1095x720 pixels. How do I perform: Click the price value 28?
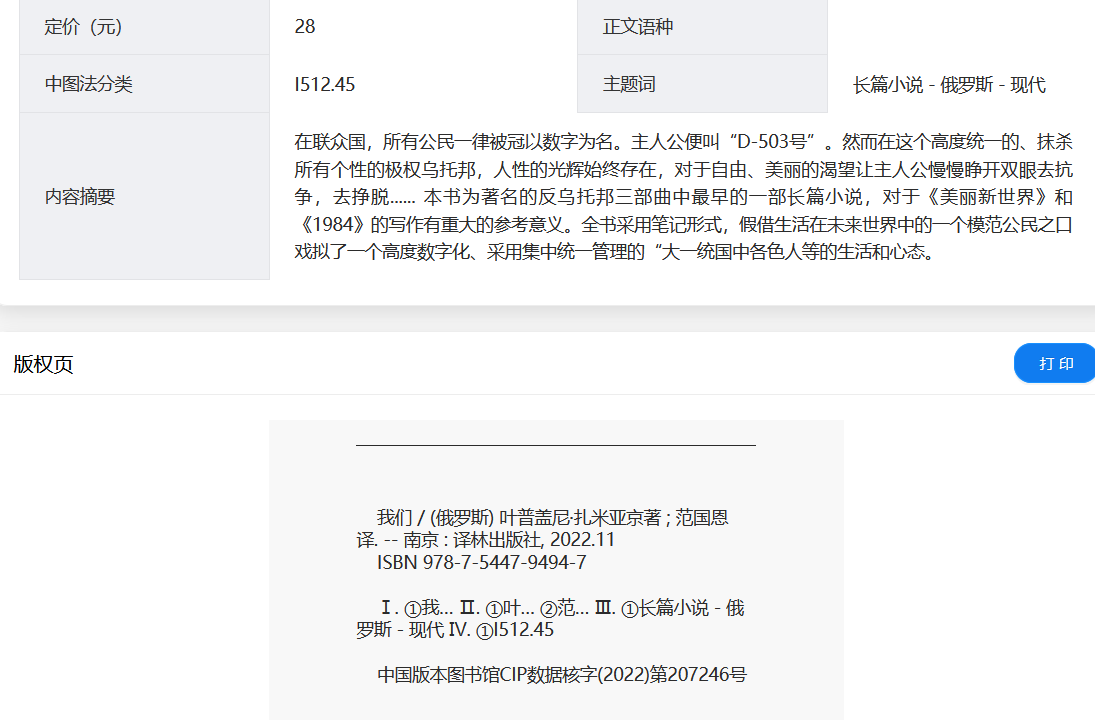[x=305, y=27]
